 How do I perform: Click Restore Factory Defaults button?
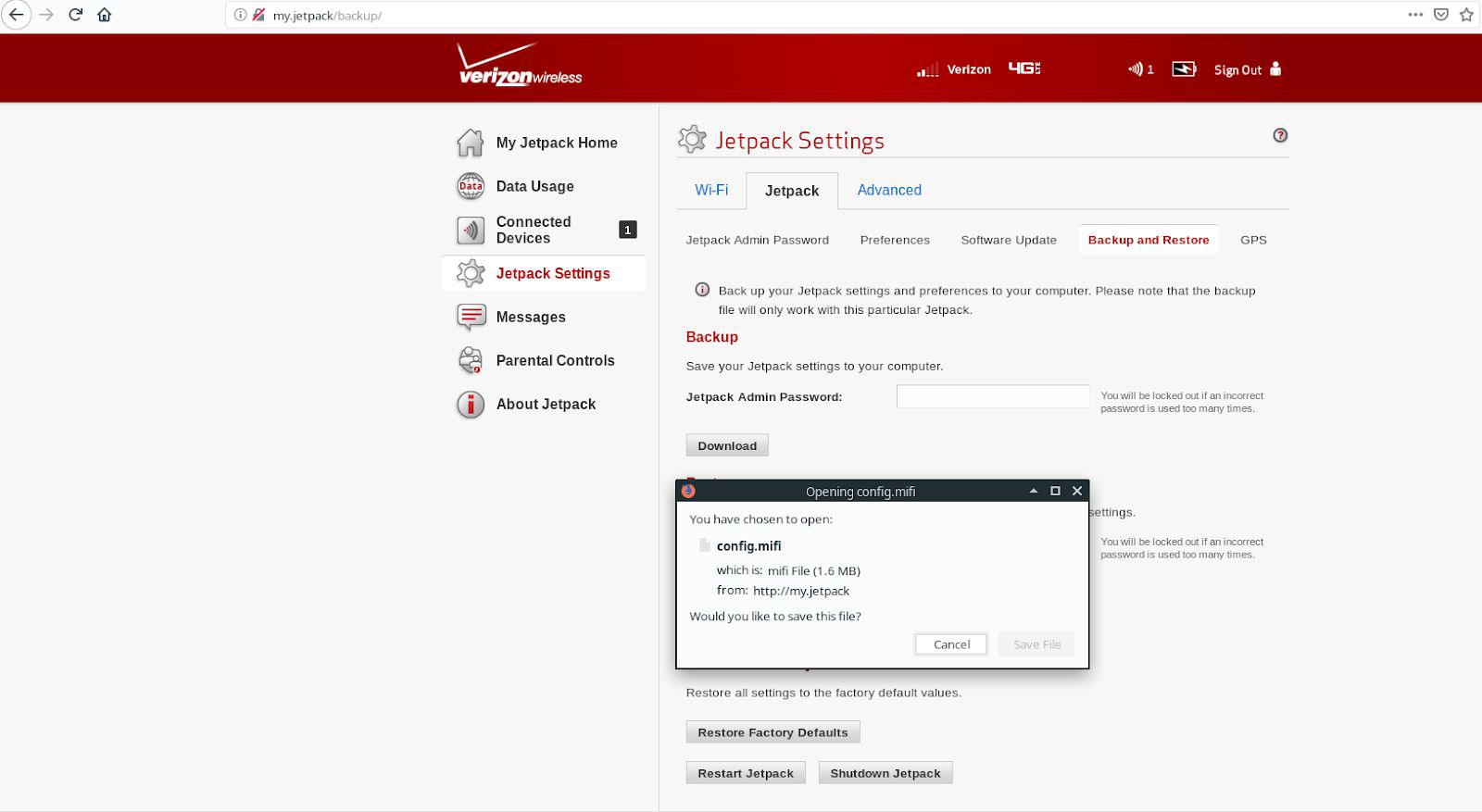click(772, 732)
